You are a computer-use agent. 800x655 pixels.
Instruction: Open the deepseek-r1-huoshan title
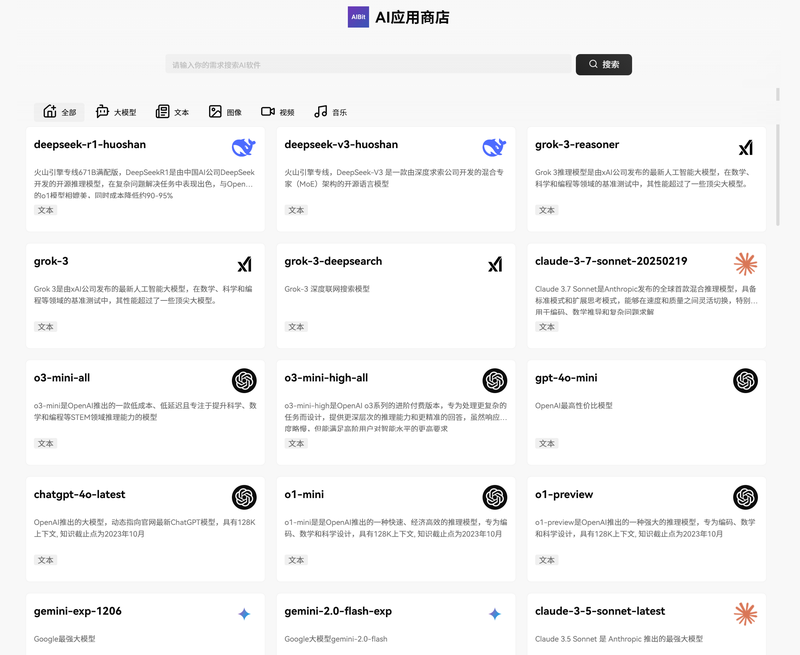coord(90,144)
